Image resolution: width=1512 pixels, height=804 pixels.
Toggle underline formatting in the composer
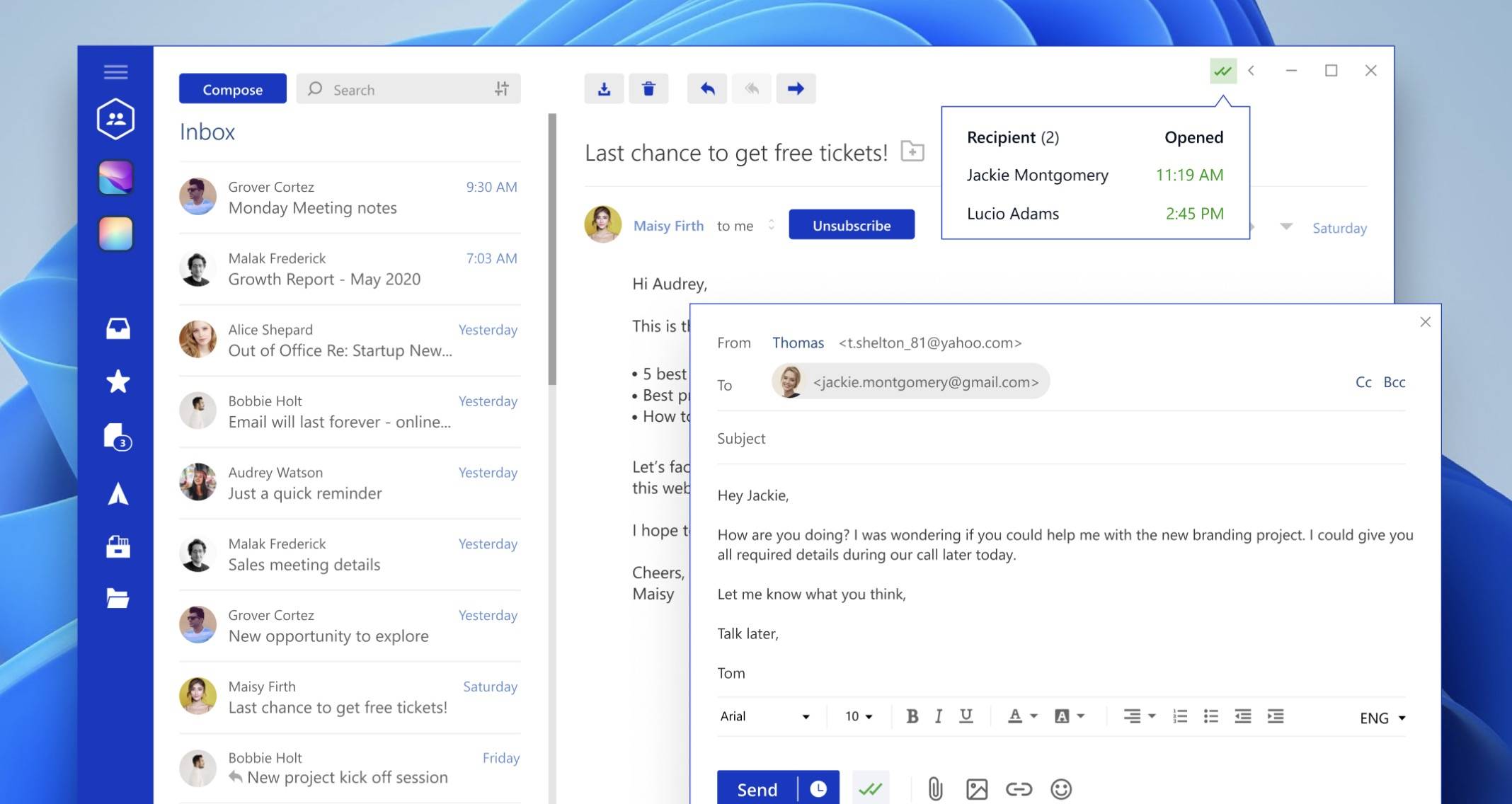click(x=966, y=716)
